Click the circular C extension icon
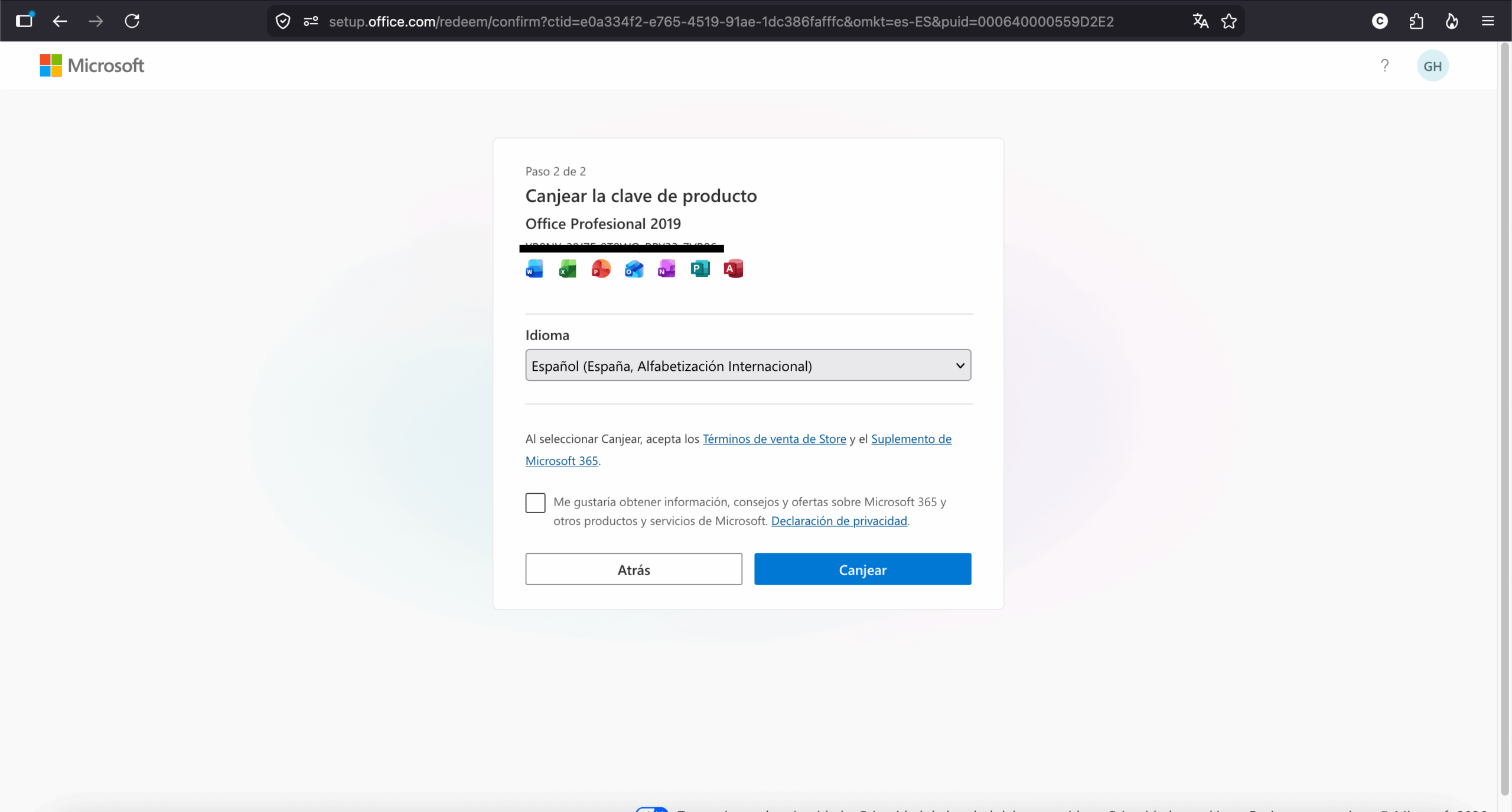The width and height of the screenshot is (1512, 812). coord(1380,21)
